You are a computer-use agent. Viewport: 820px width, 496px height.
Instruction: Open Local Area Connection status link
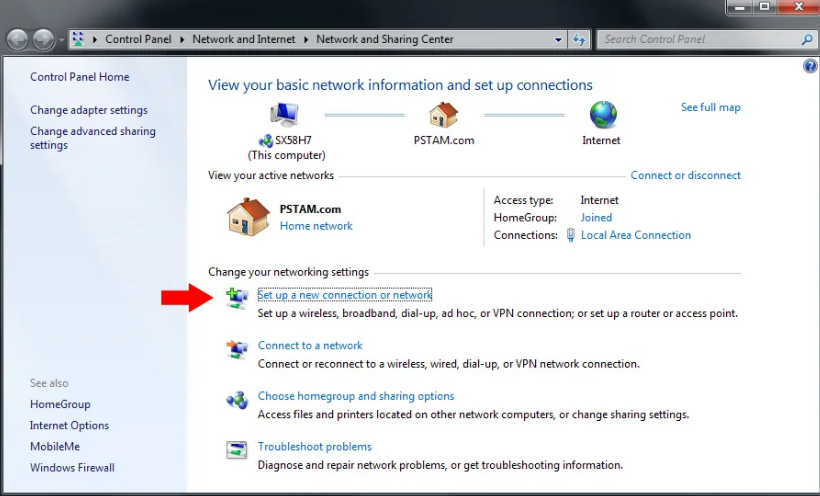tap(636, 235)
